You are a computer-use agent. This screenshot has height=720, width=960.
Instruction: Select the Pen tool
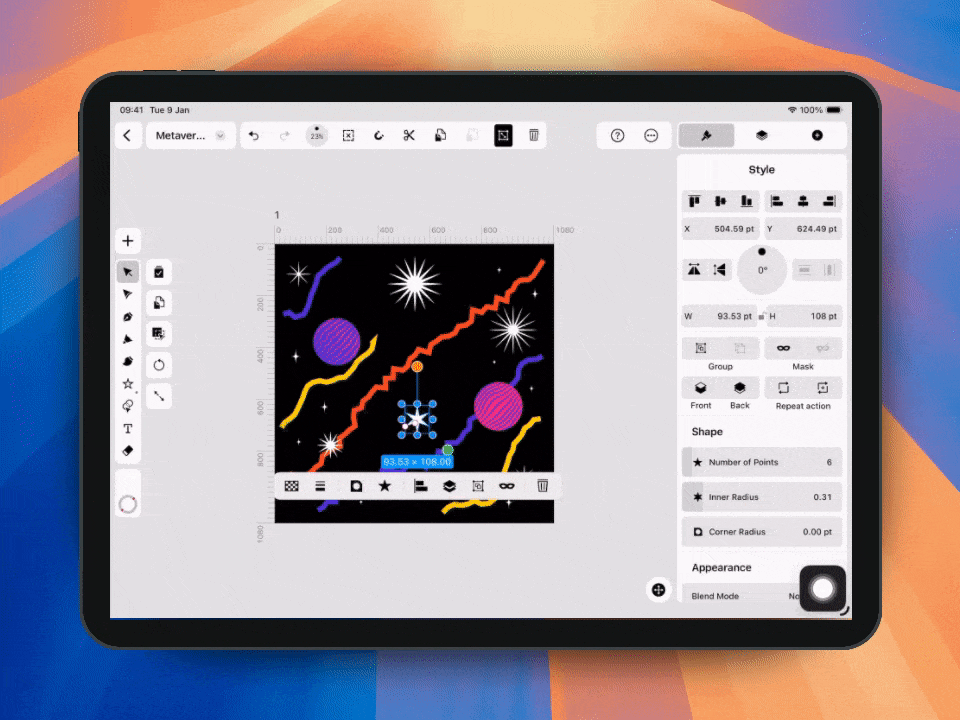tap(128, 317)
